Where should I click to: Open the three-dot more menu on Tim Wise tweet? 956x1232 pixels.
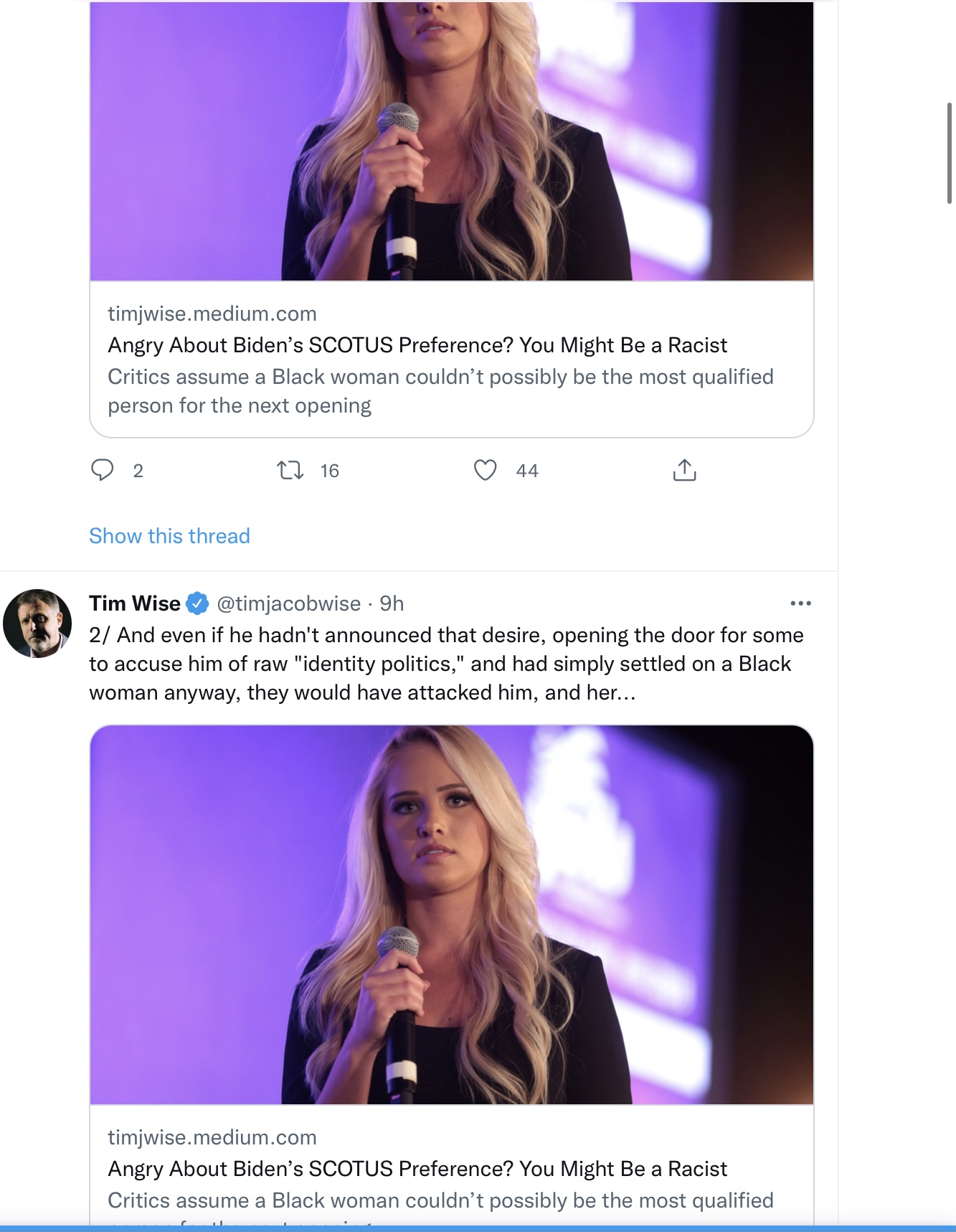[x=800, y=603]
